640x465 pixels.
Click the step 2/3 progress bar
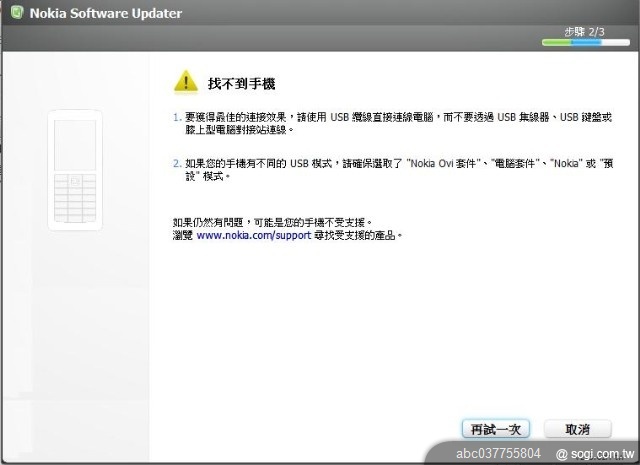[586, 42]
